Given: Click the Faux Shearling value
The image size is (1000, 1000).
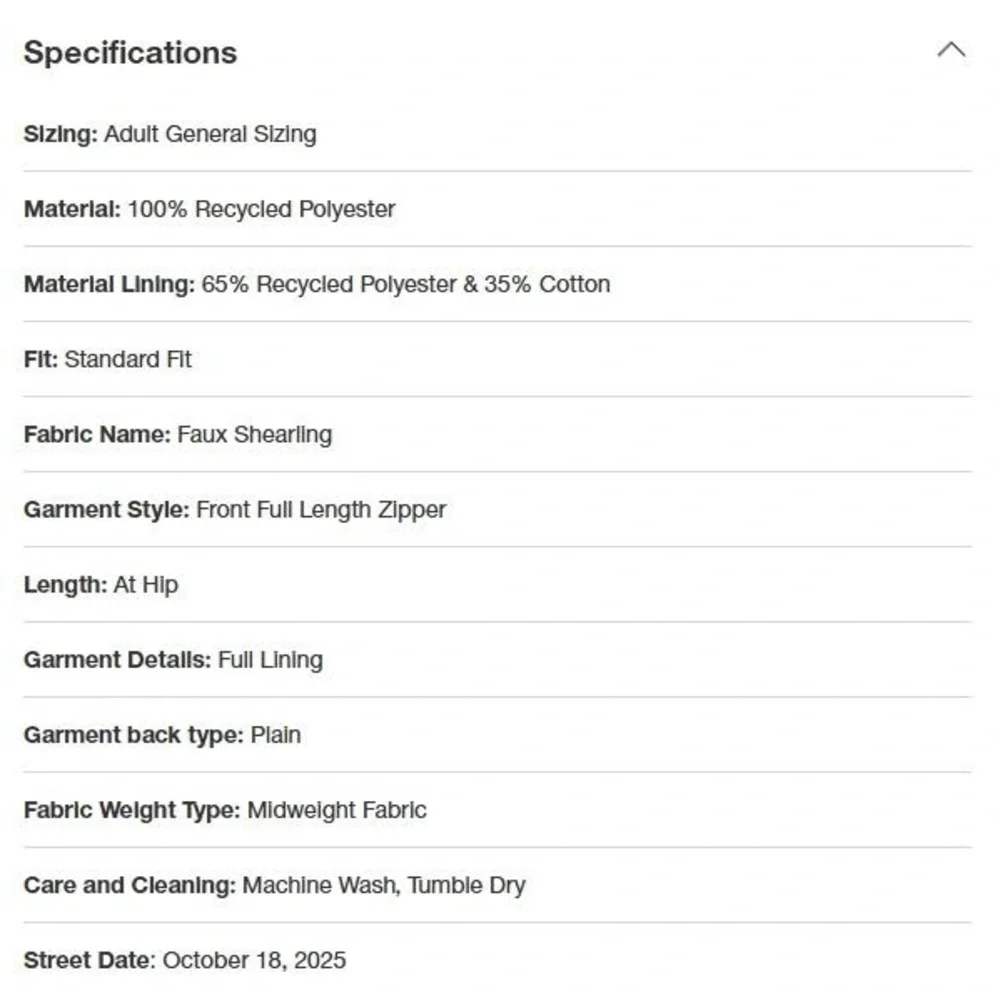Looking at the screenshot, I should (x=254, y=434).
